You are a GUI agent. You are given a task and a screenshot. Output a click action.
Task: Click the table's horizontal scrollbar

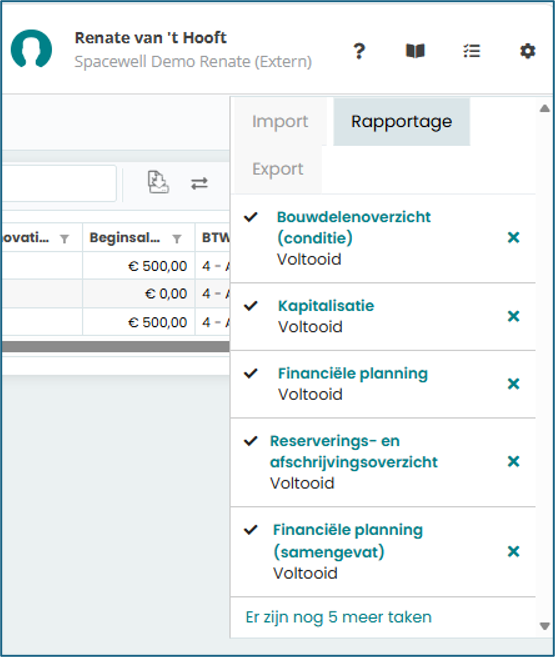pyautogui.click(x=116, y=346)
